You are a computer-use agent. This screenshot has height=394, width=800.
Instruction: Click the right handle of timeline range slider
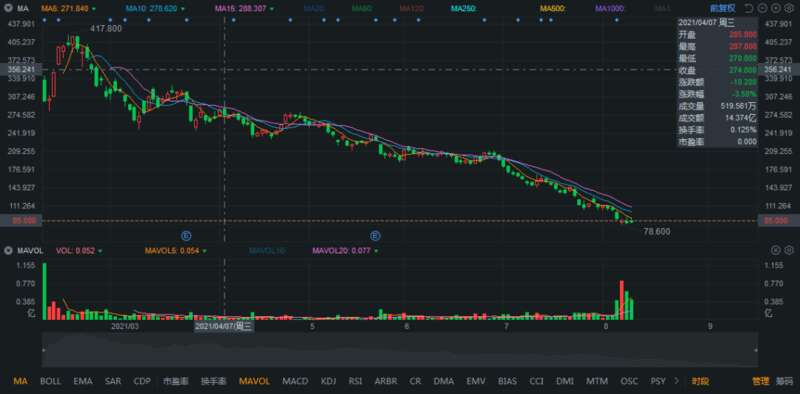(756, 350)
